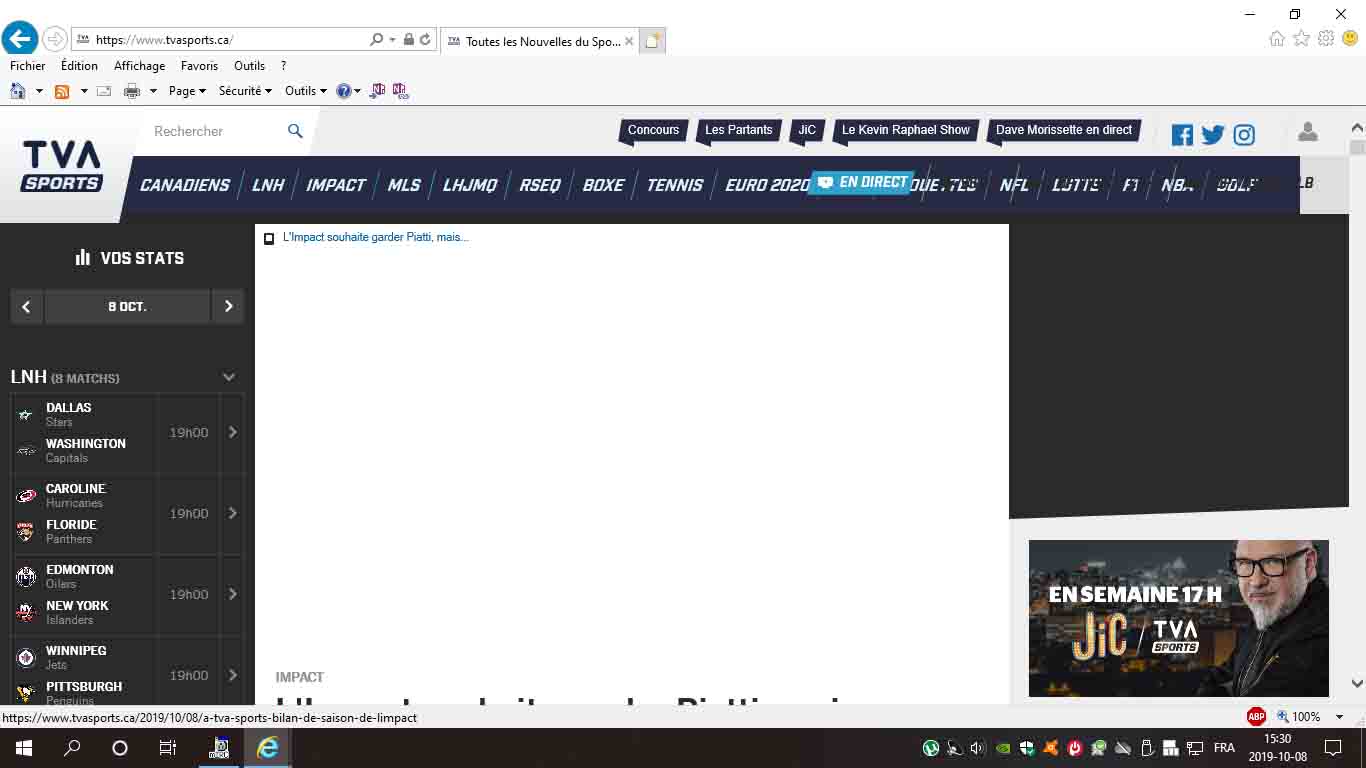Click the browser forward arrow

pos(55,40)
